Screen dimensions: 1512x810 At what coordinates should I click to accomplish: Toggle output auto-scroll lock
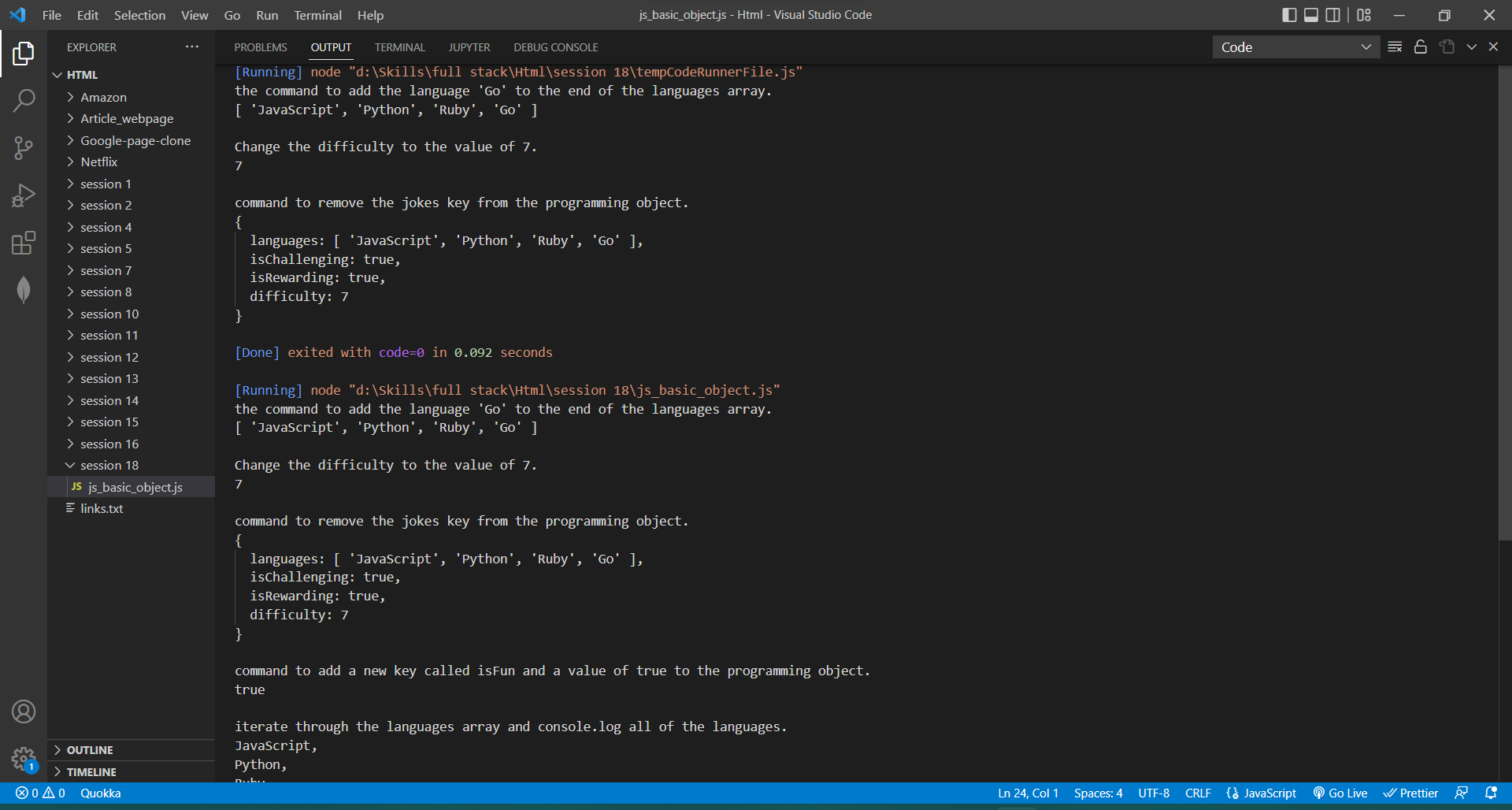pos(1421,47)
